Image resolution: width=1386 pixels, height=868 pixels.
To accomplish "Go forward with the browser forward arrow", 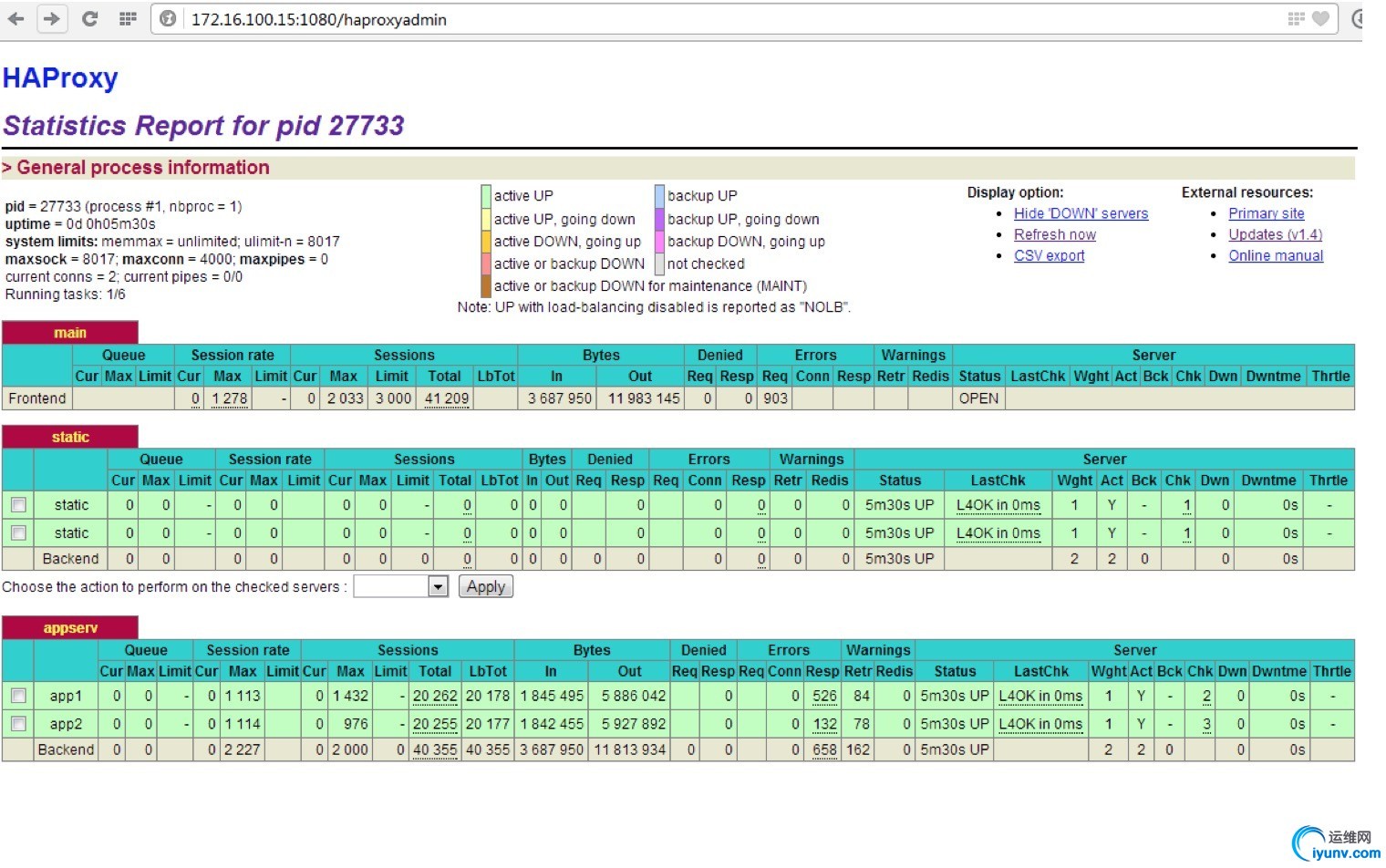I will coord(52,18).
